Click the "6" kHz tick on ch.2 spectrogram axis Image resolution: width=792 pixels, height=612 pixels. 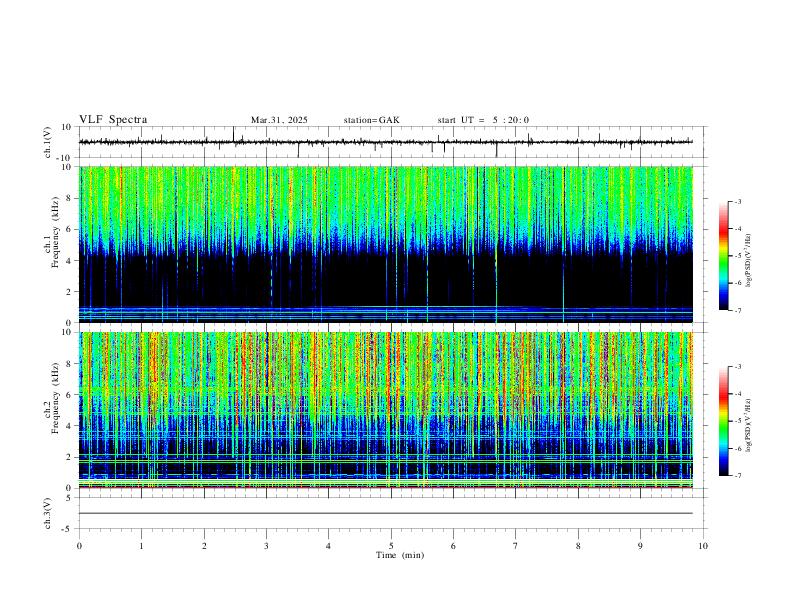[70, 394]
